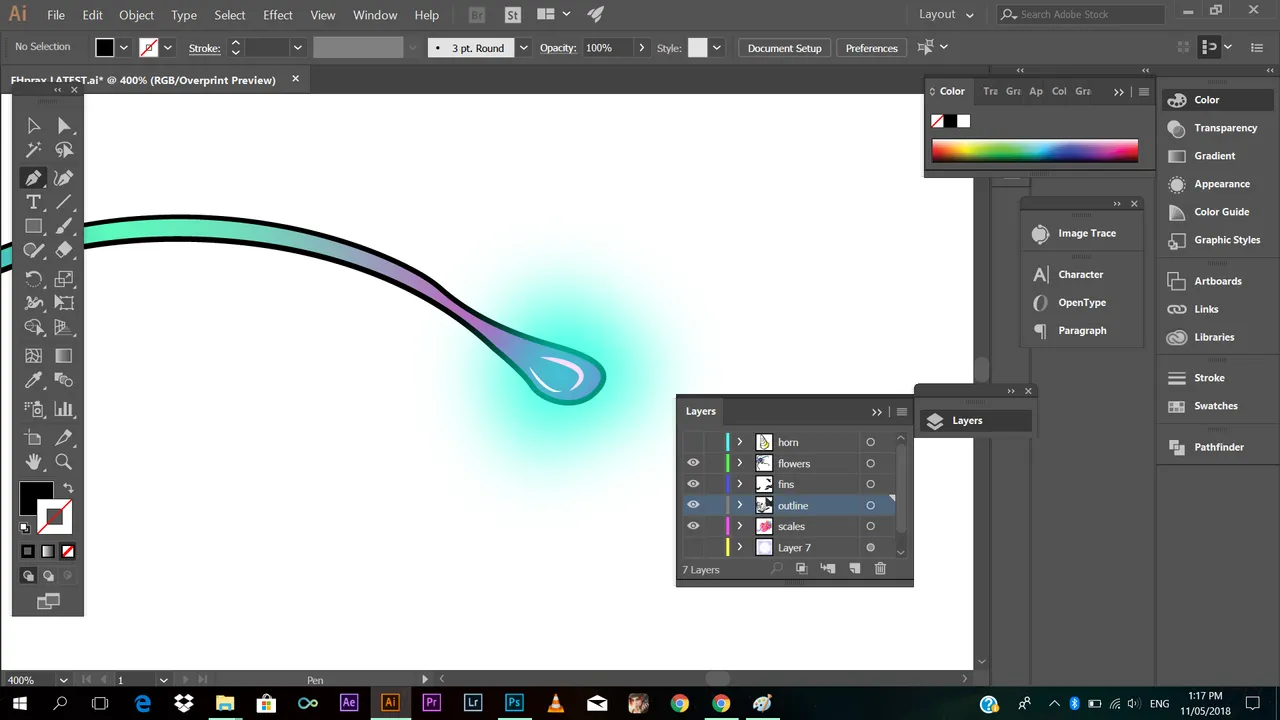1280x720 pixels.
Task: Hide the flowers layer
Action: coord(693,463)
